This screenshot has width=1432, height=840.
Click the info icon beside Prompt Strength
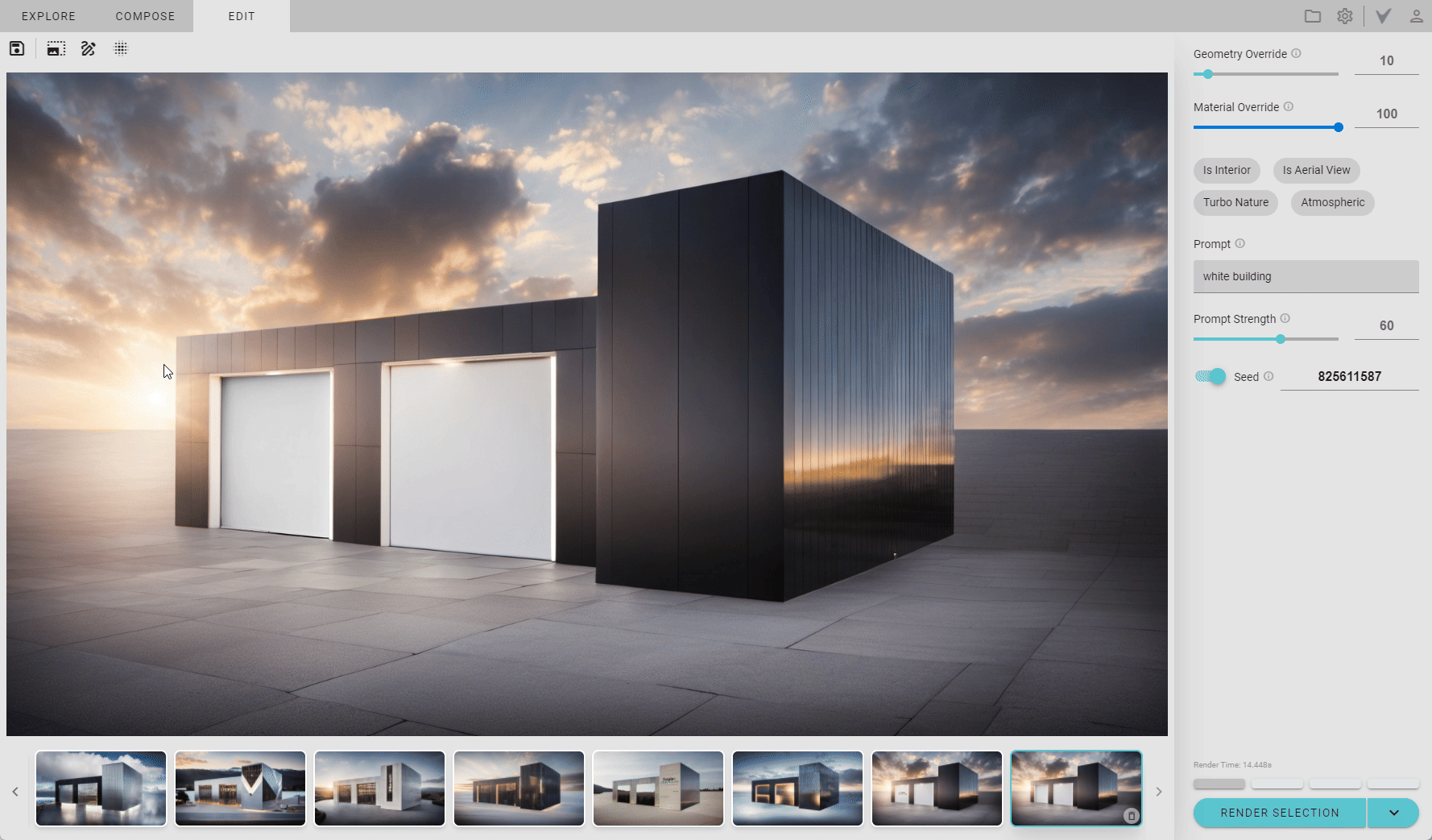[1285, 318]
